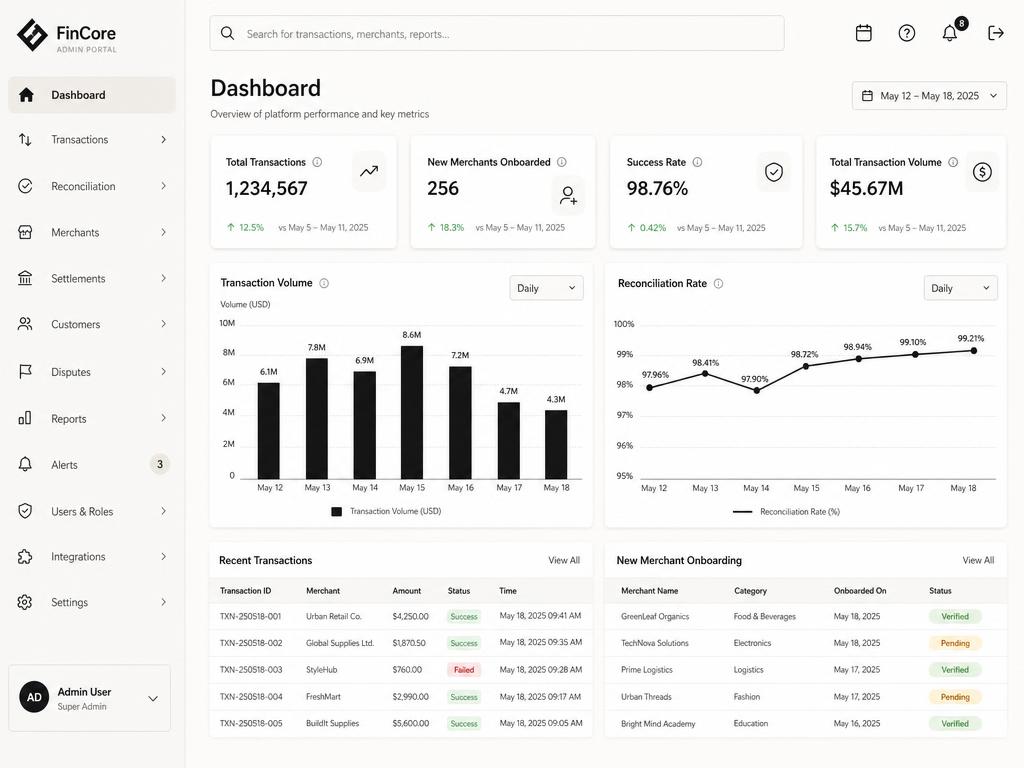Expand the Reconciliation submenu chevron
1024x768 pixels.
tap(163, 186)
